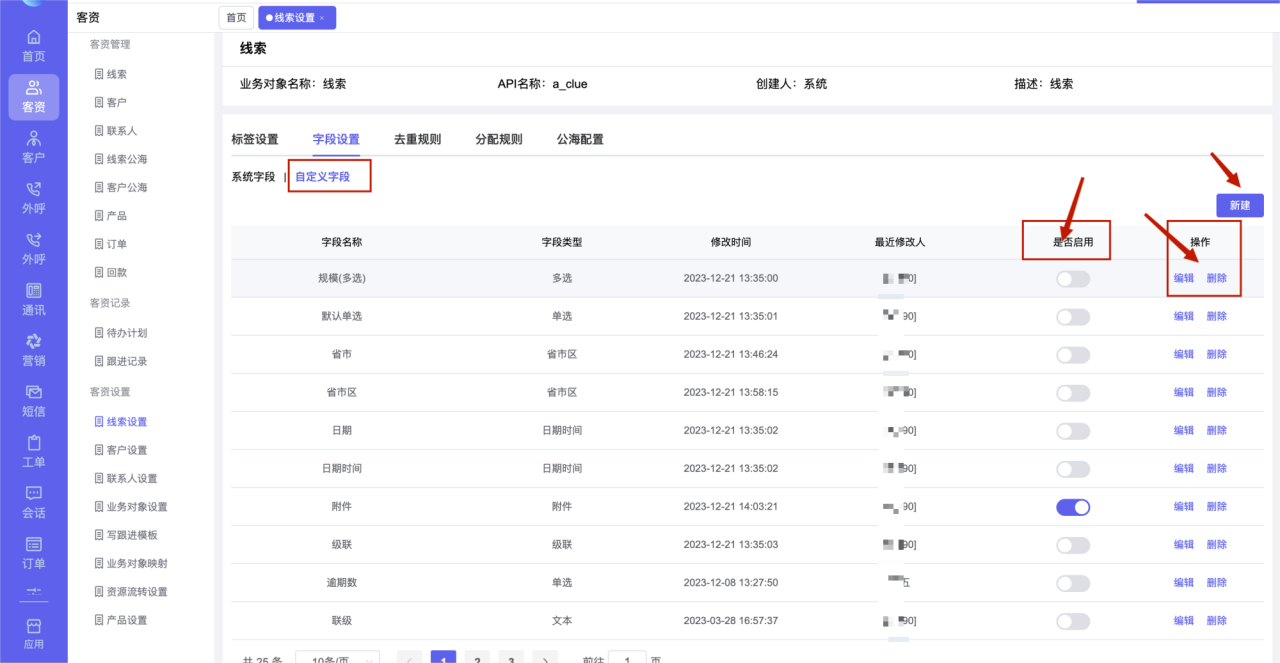Edit the 省市 field

[x=1184, y=354]
